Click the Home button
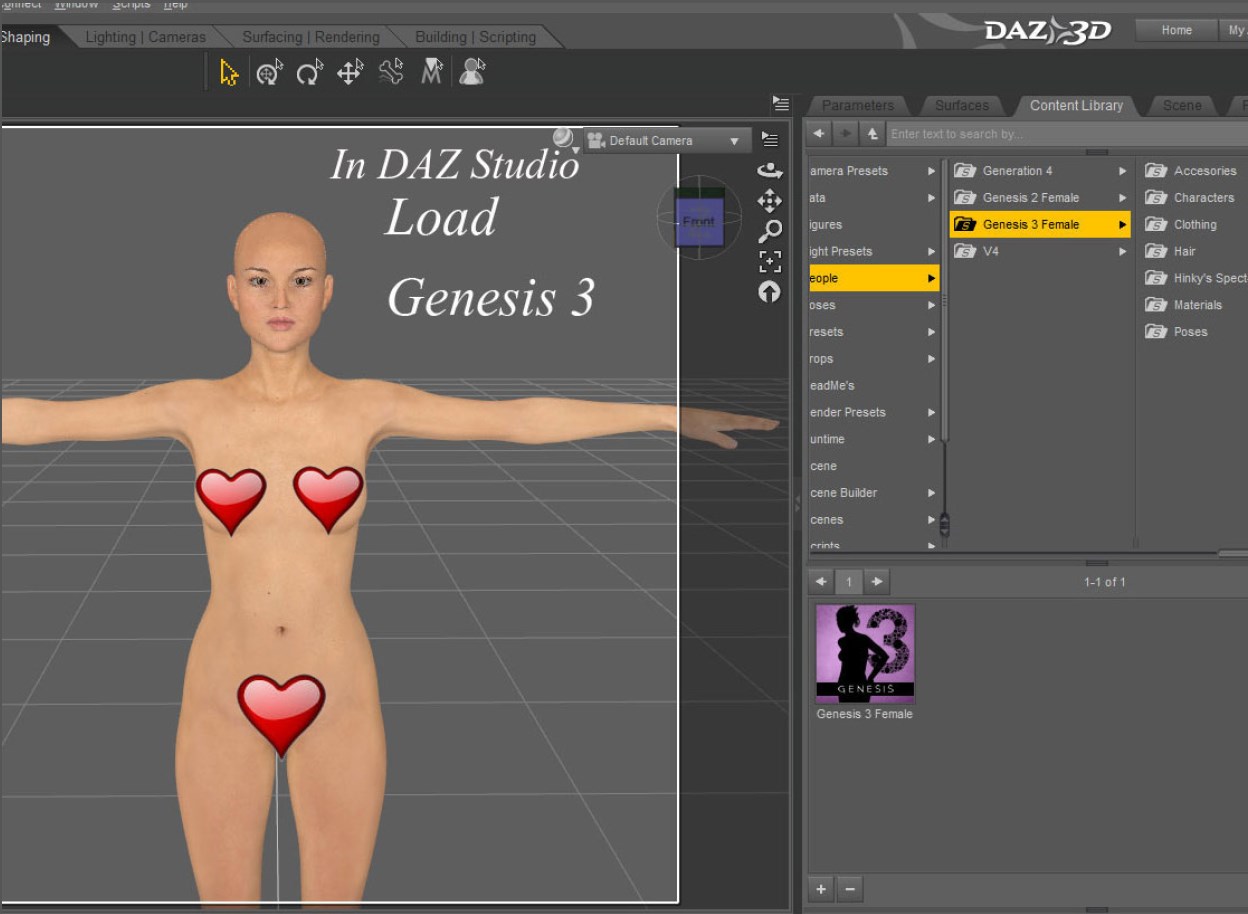This screenshot has width=1248, height=914. (x=1176, y=30)
